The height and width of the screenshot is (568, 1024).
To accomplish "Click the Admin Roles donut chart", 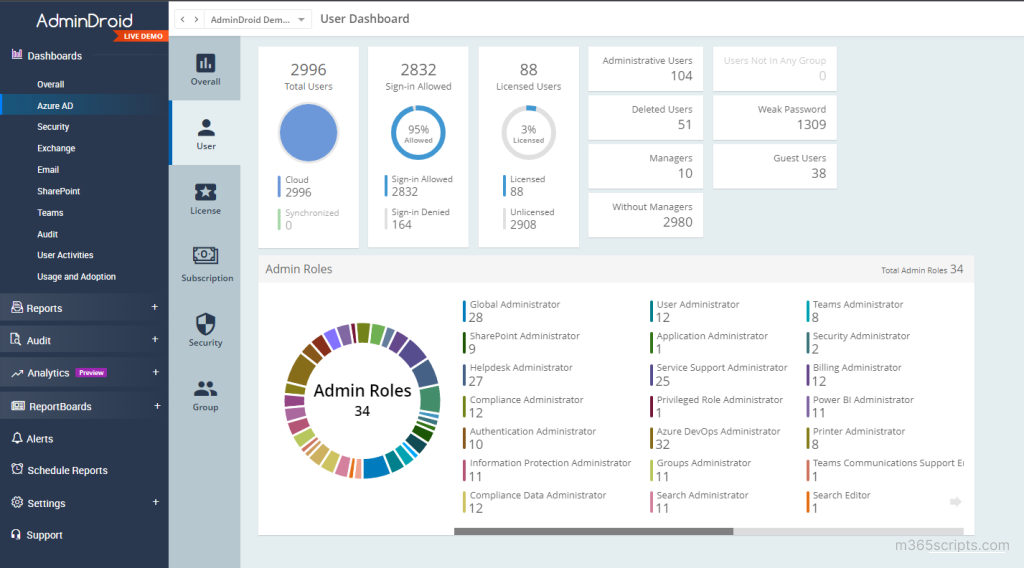I will (362, 401).
